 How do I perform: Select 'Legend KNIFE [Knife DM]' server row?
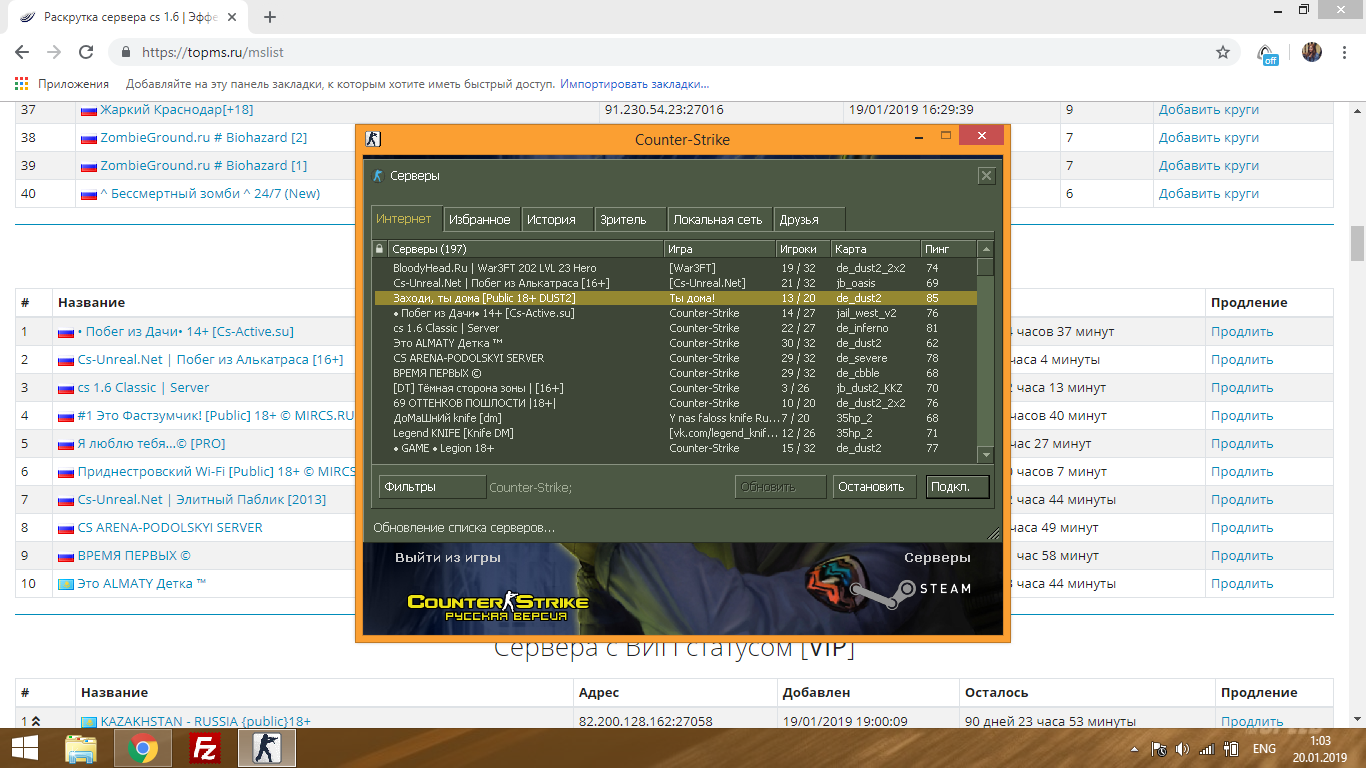pyautogui.click(x=675, y=433)
